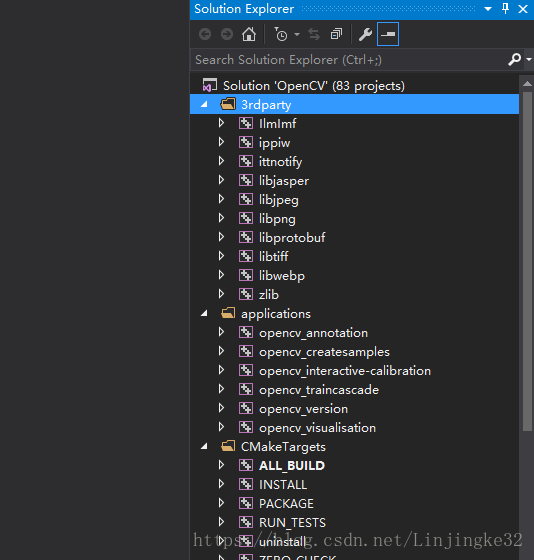Select the PACKAGE project name
Viewport: 534px width, 560px height.
(x=286, y=504)
